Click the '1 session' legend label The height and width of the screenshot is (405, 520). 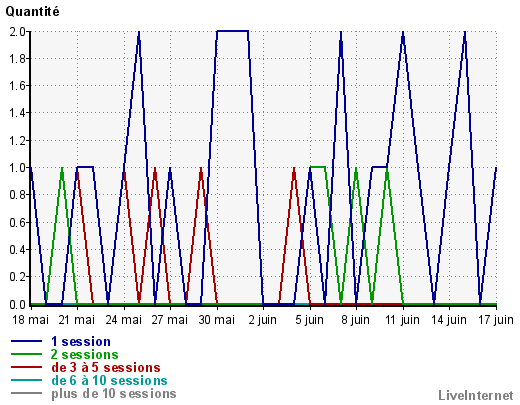pyautogui.click(x=81, y=342)
